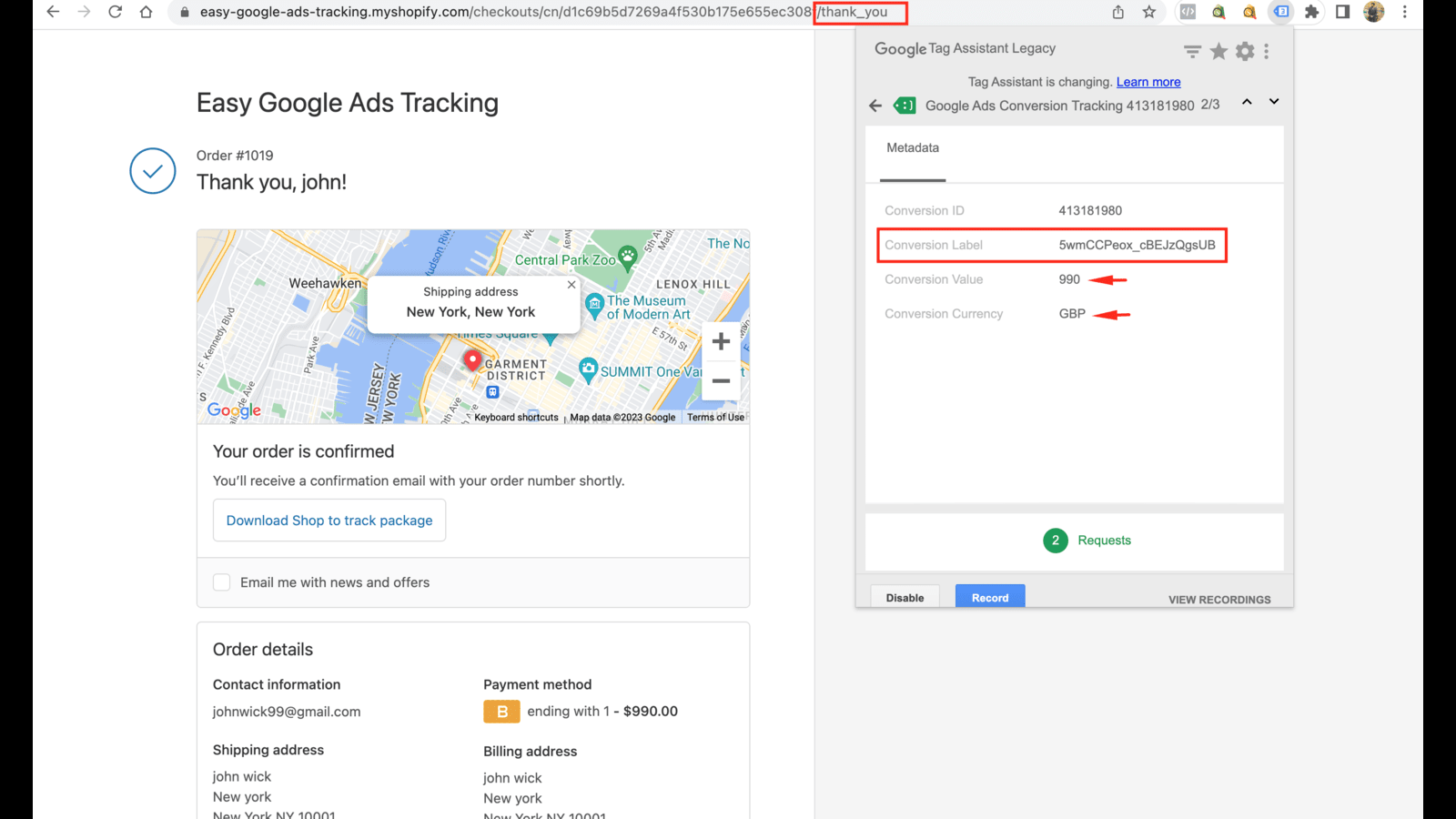Viewport: 1456px width, 819px height.
Task: Click the padlock site info icon
Action: point(185,12)
